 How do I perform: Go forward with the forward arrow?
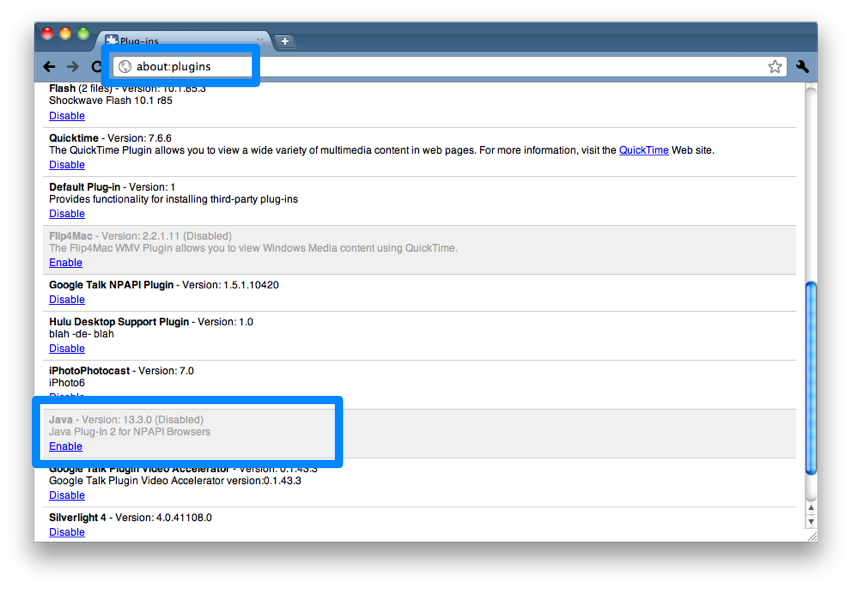click(73, 67)
